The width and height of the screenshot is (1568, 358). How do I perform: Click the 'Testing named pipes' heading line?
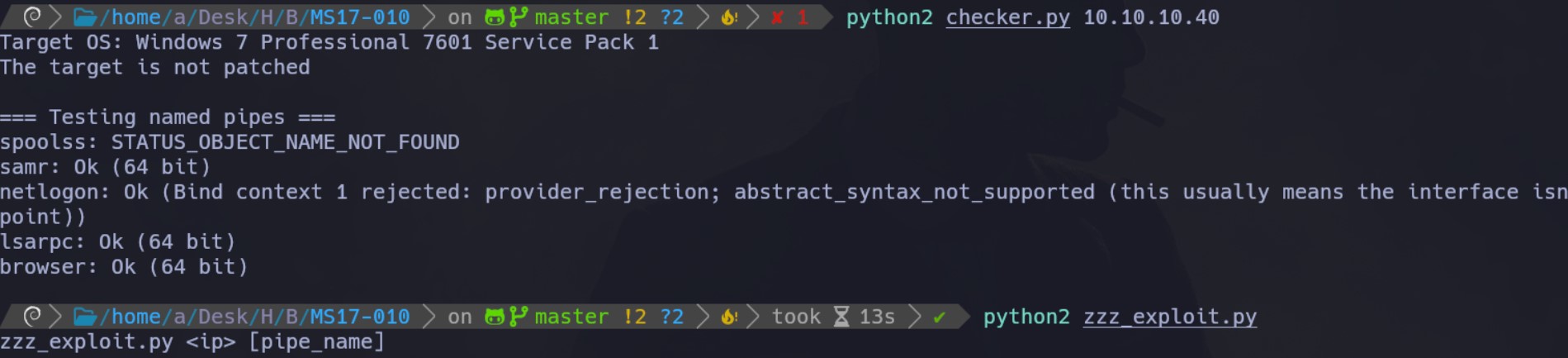[x=168, y=117]
